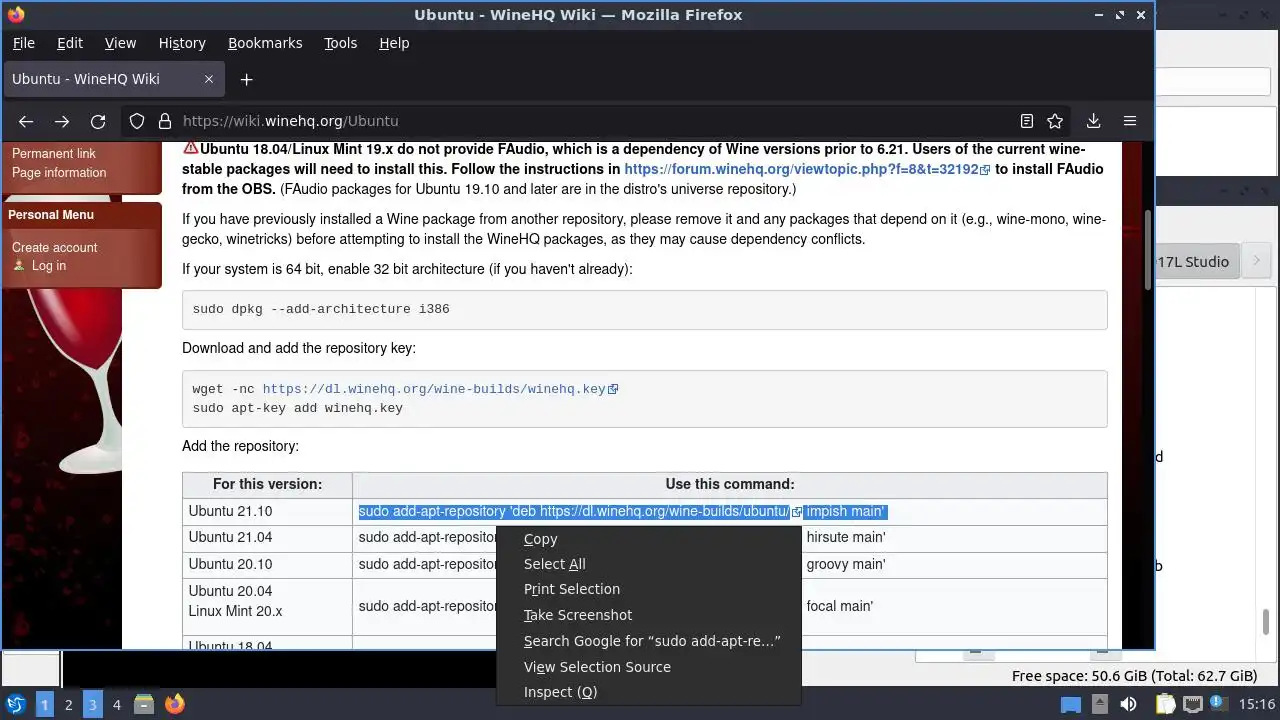Viewport: 1280px width, 720px height.
Task: Choose Print Selection from the context menu
Action: [x=649, y=589]
